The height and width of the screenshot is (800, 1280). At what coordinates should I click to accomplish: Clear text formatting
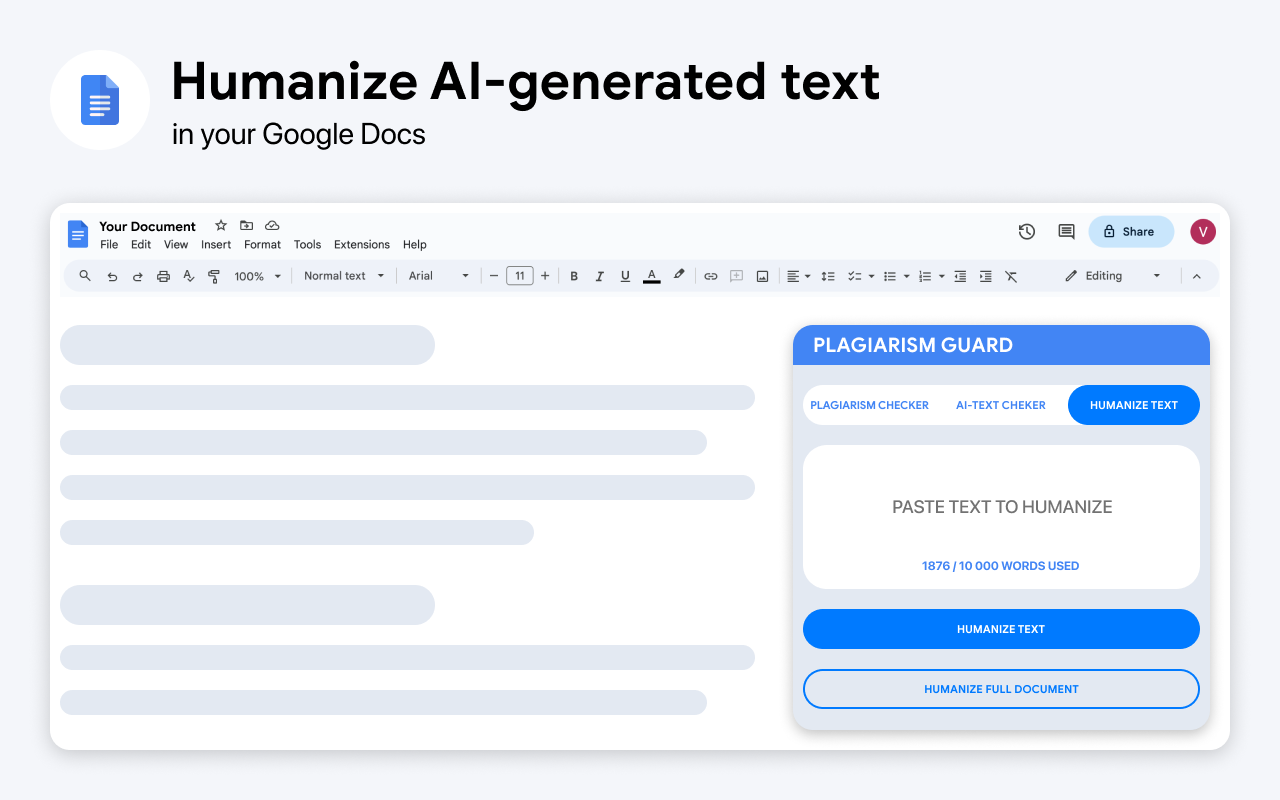point(1011,276)
